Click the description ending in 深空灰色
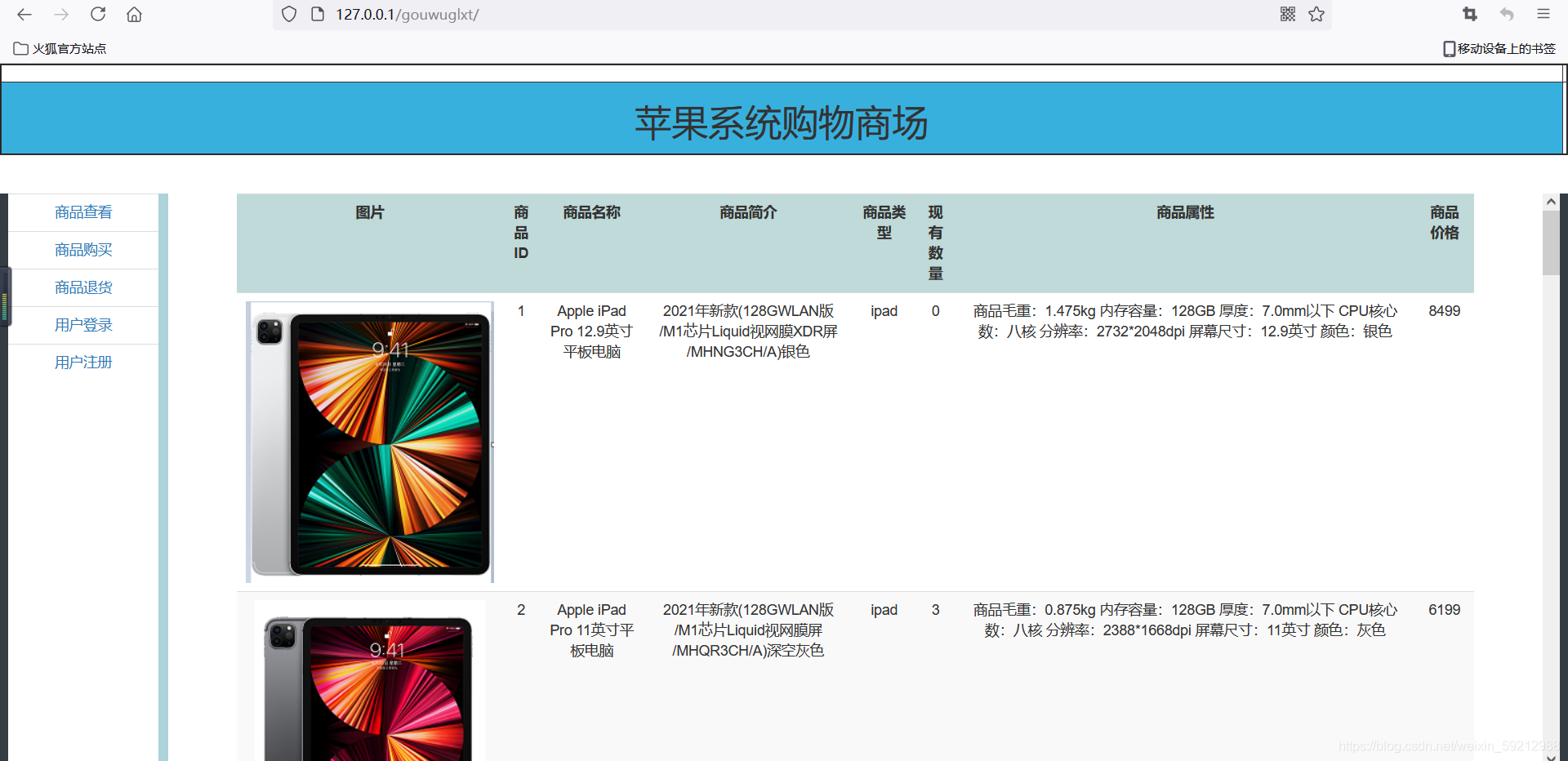 (748, 630)
